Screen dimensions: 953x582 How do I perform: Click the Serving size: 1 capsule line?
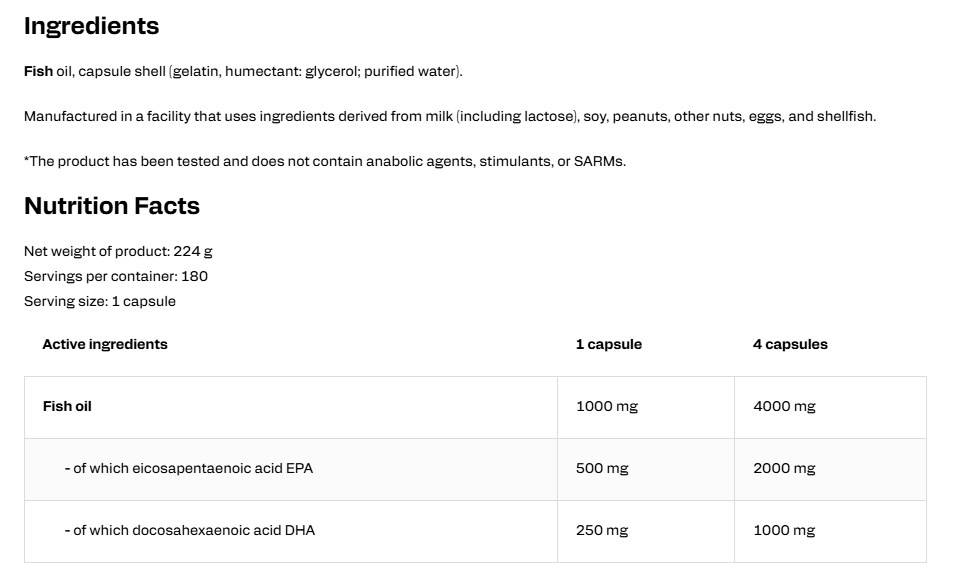100,301
